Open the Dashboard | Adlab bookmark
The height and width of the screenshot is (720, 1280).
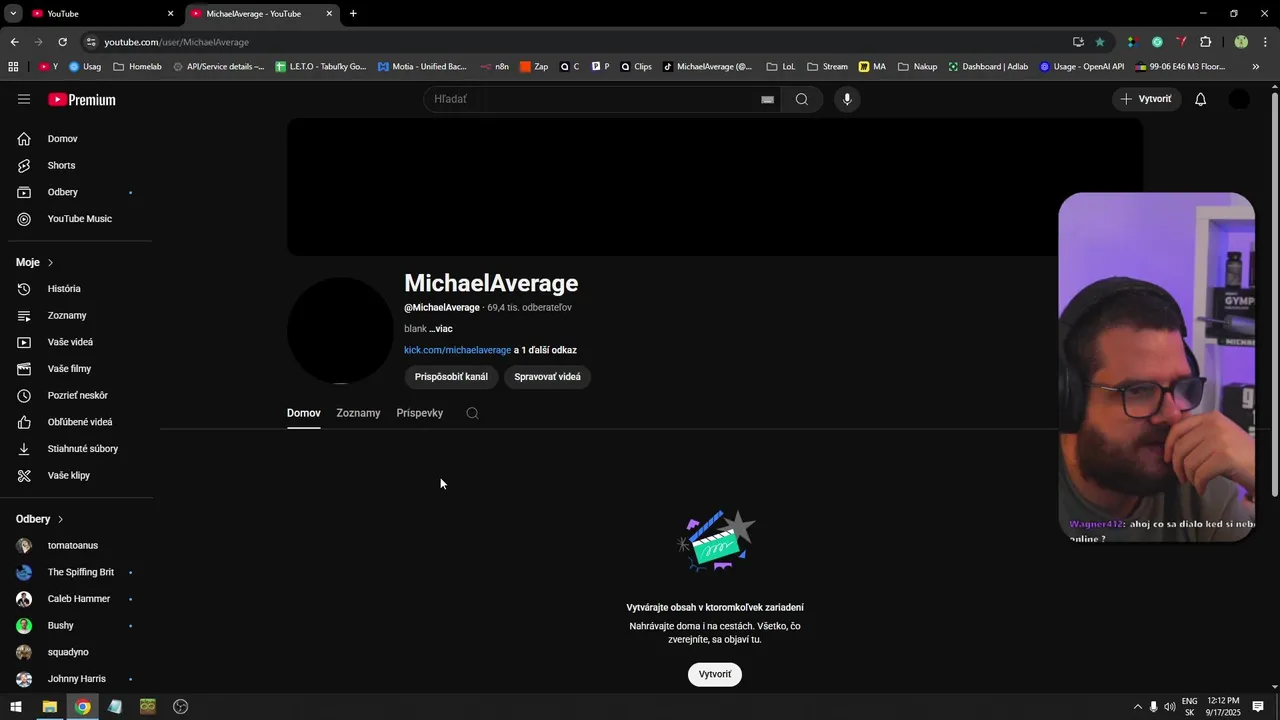click(988, 67)
